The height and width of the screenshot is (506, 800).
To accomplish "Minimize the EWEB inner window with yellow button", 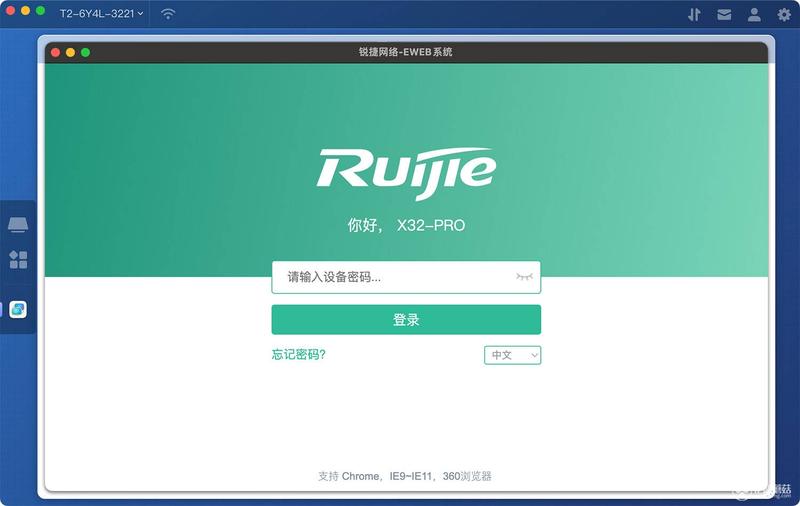I will point(70,52).
